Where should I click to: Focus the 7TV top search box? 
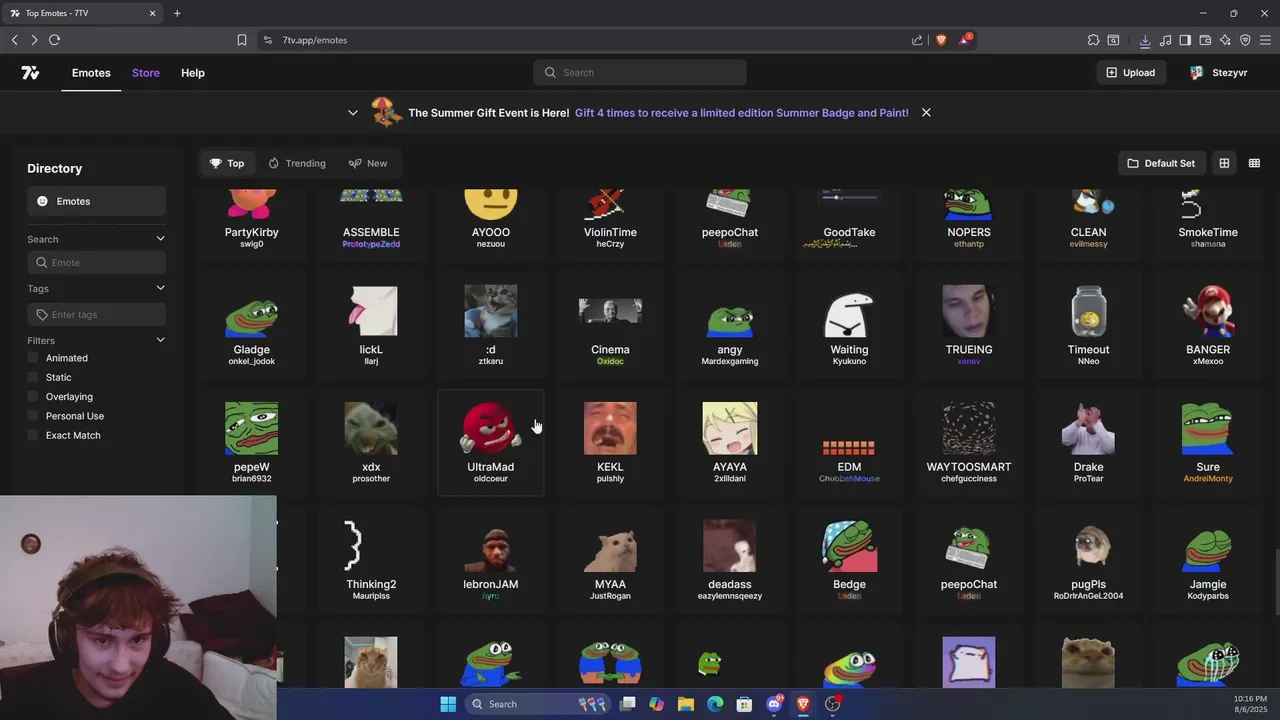tap(640, 73)
